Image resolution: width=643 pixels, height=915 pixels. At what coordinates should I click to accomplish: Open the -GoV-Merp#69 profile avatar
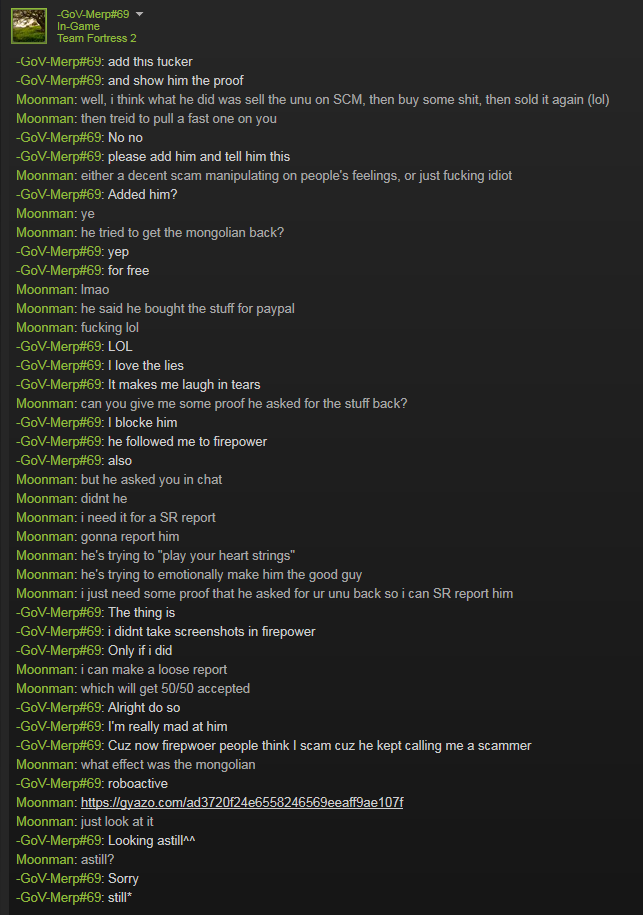pyautogui.click(x=29, y=26)
